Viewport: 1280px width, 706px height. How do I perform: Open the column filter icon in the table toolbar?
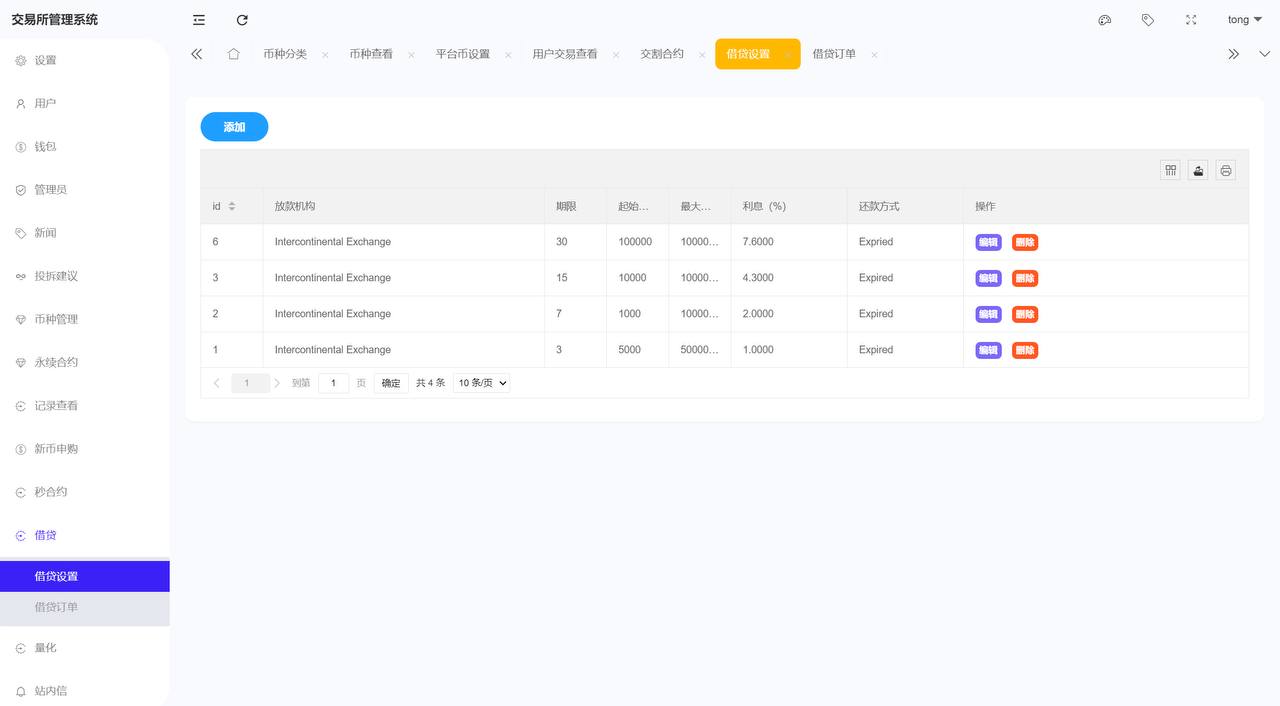click(x=1170, y=170)
